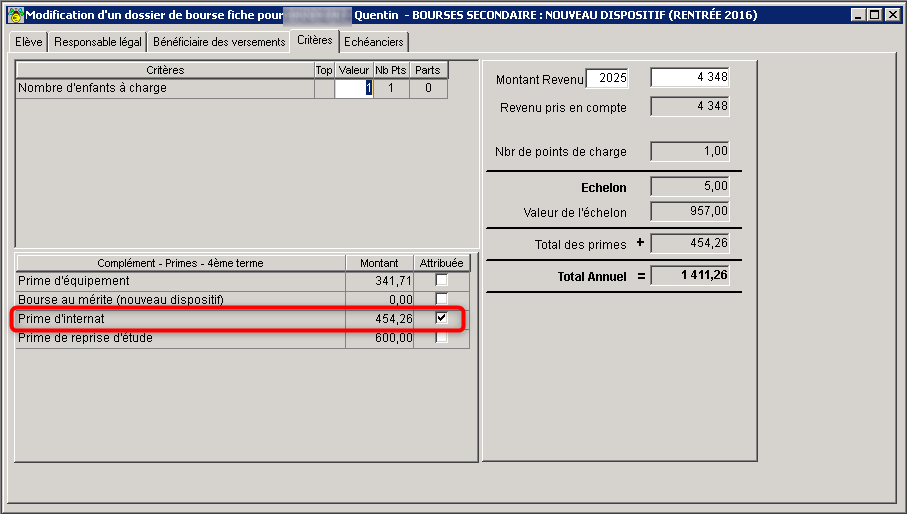Click the Valeur column header
The image size is (907, 514).
pyautogui.click(x=353, y=70)
